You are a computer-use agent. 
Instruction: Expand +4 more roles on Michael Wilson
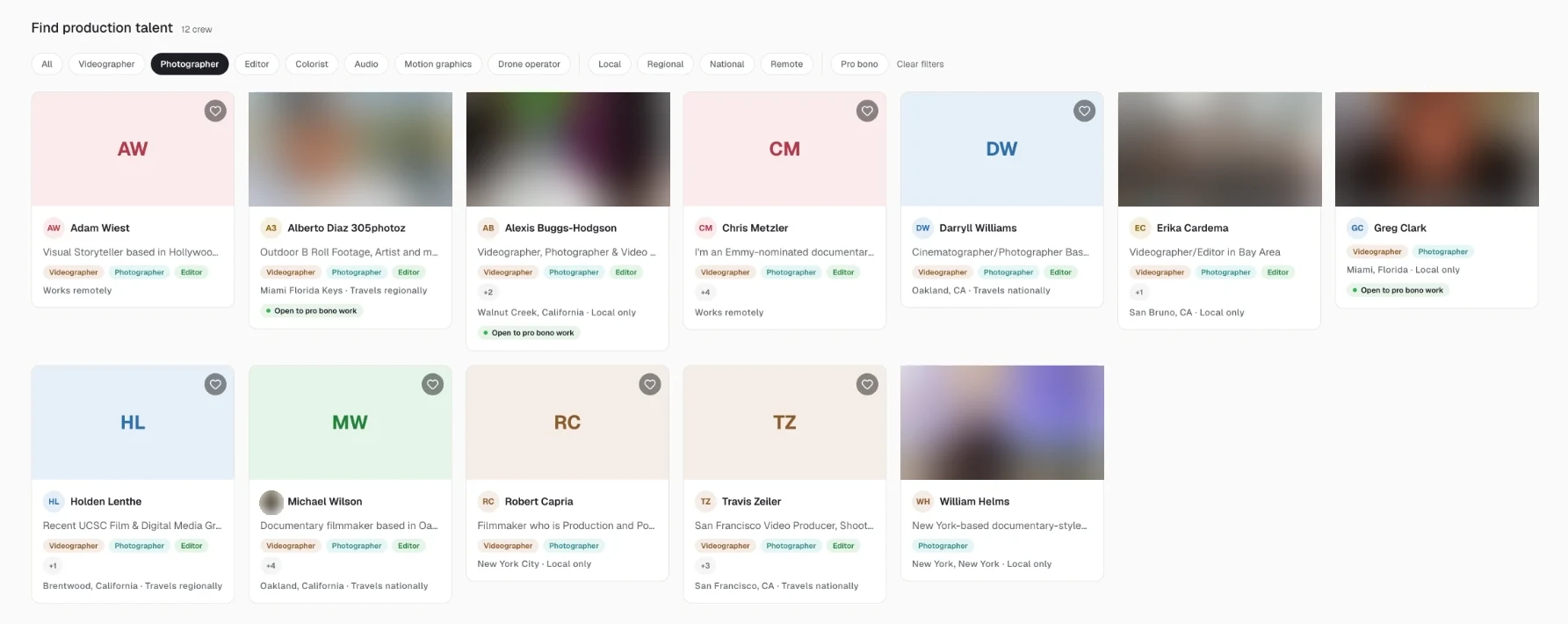pyautogui.click(x=271, y=566)
